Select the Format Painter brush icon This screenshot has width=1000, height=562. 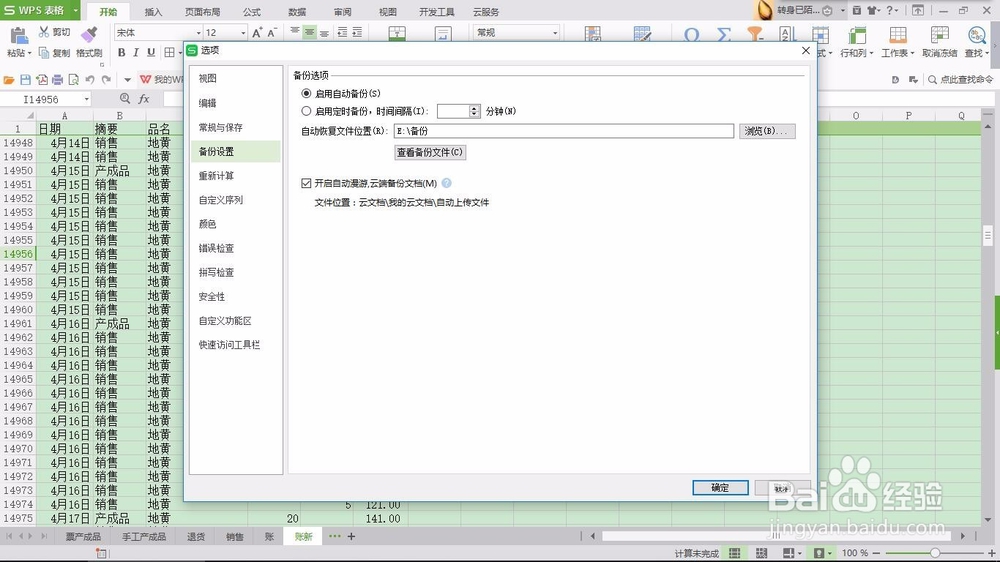(90, 34)
